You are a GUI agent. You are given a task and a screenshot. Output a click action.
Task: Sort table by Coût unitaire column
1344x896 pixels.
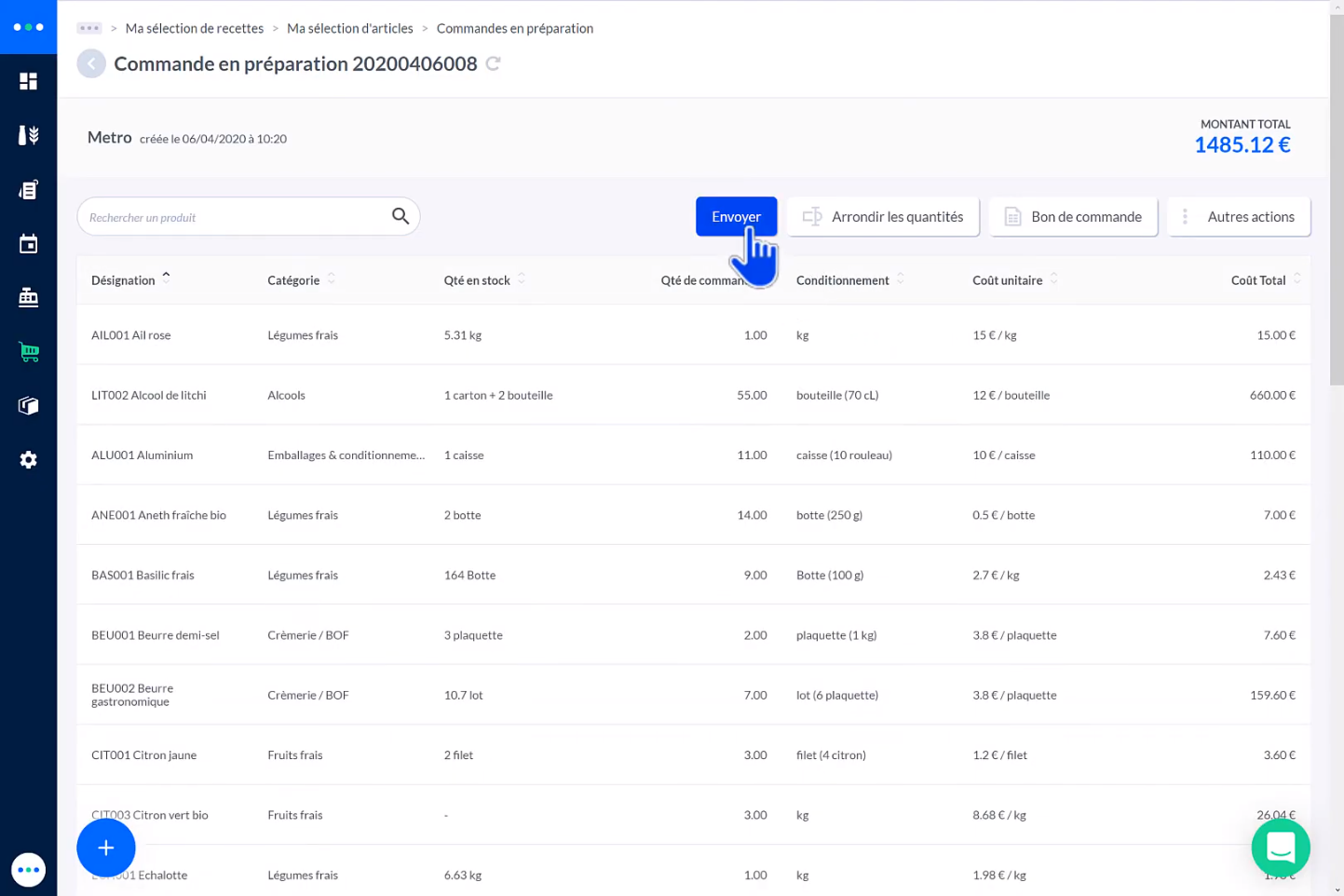point(1007,280)
